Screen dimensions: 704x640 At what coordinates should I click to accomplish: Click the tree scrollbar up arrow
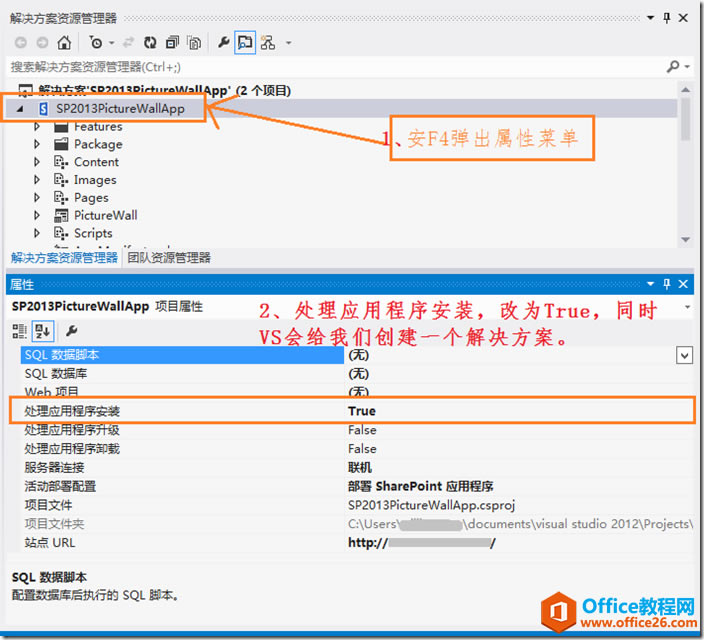(x=686, y=90)
